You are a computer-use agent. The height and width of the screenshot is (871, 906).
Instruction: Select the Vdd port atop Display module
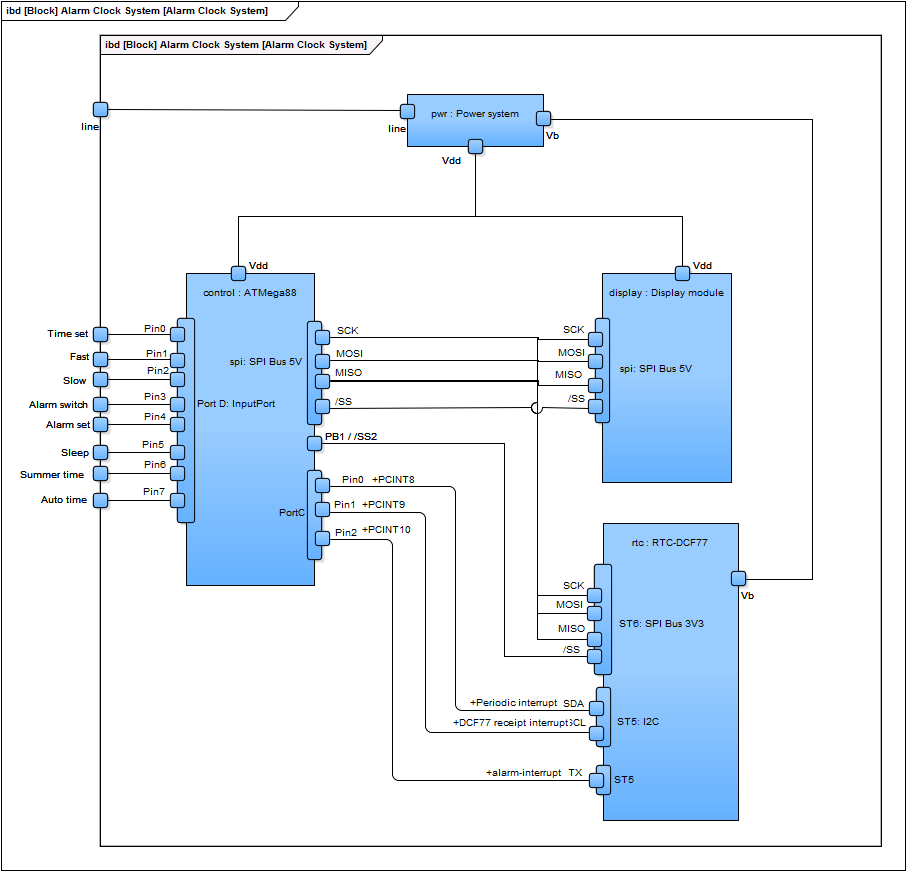click(x=682, y=273)
